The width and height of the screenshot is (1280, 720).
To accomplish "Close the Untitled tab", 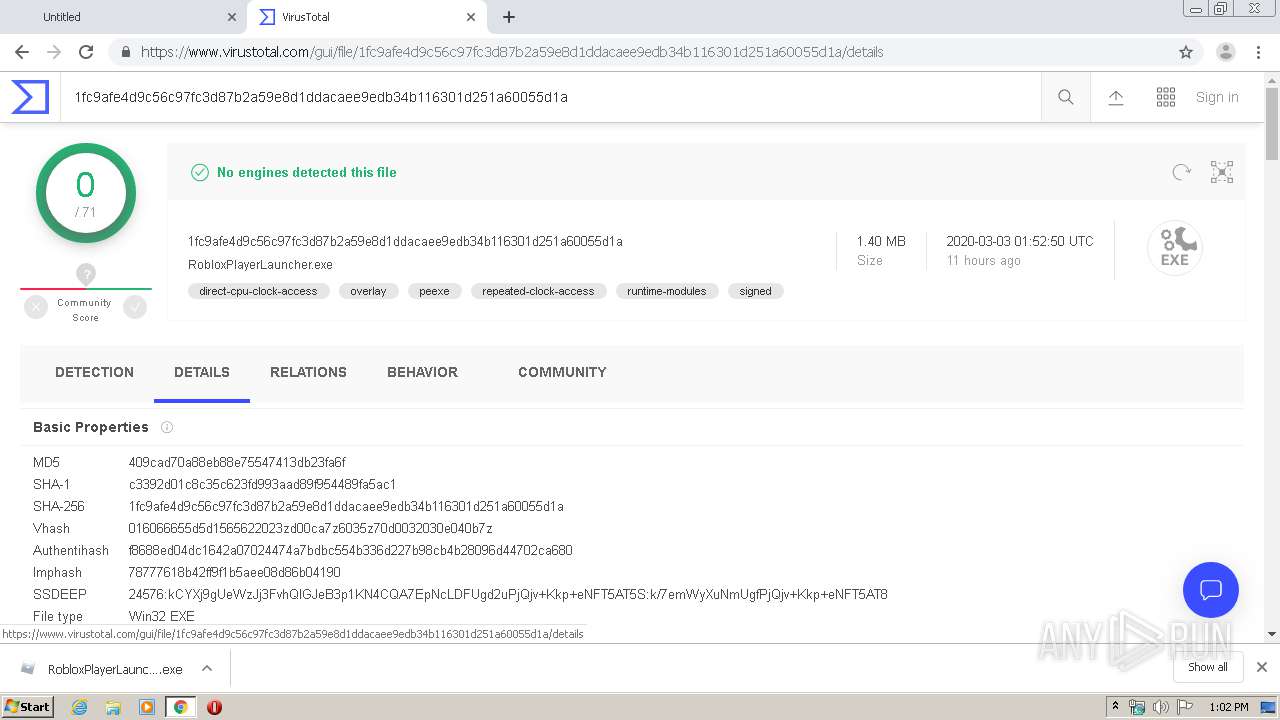I will (x=232, y=17).
